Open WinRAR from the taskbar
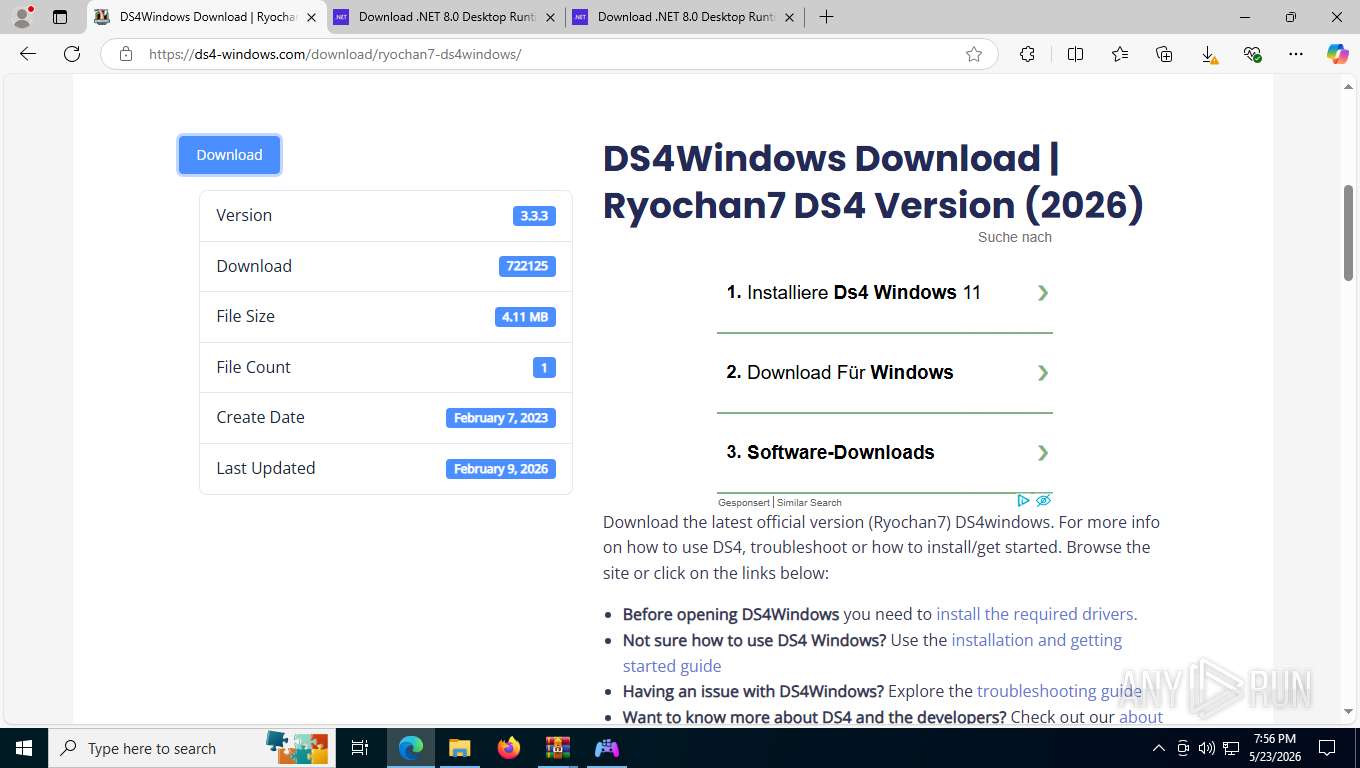This screenshot has width=1360, height=768. point(557,748)
